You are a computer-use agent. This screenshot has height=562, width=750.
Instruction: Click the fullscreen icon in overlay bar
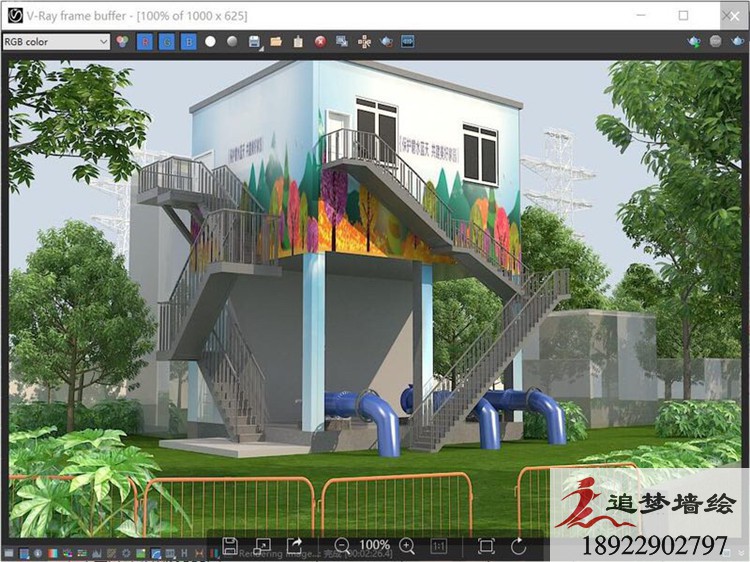pyautogui.click(x=486, y=546)
